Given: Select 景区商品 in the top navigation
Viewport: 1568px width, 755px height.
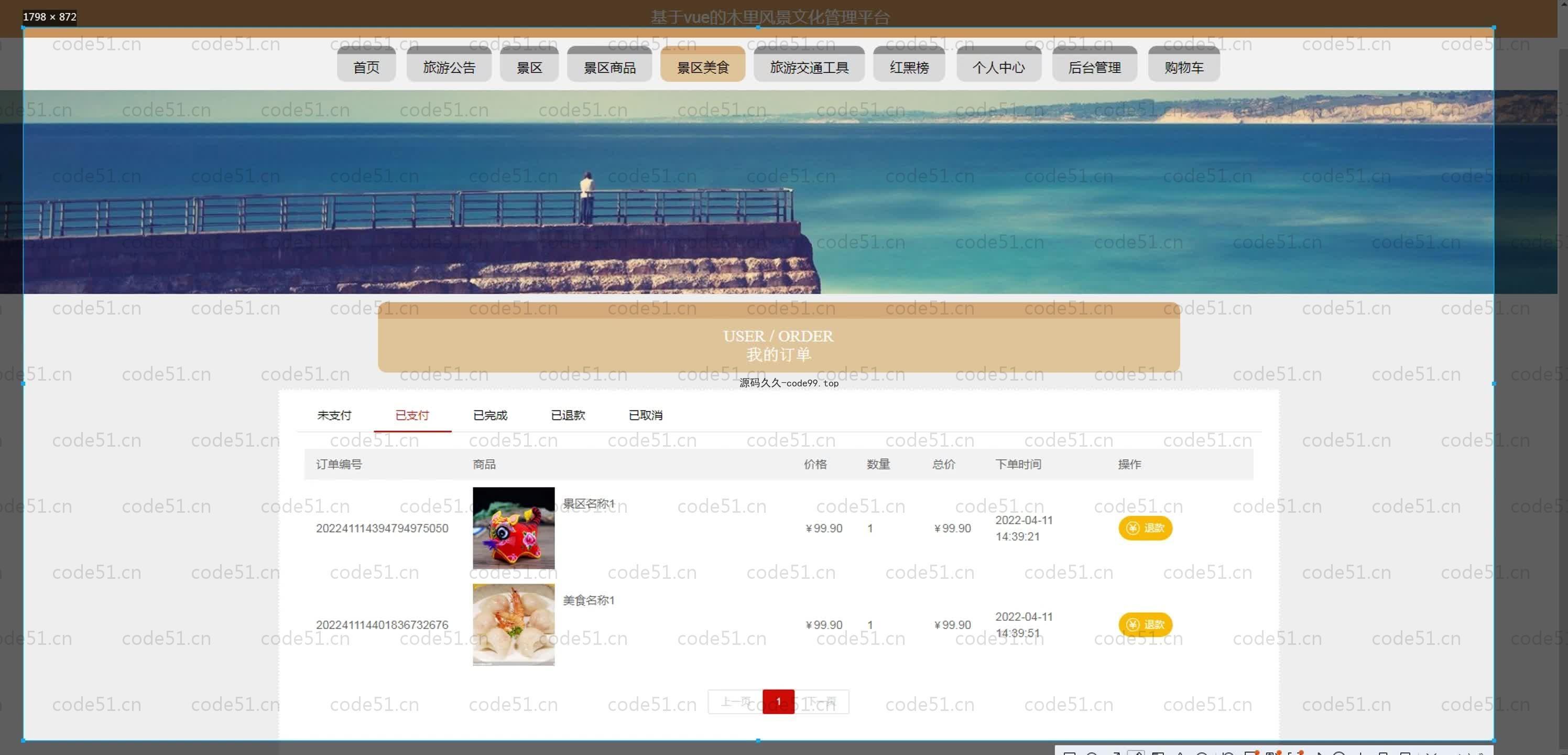Looking at the screenshot, I should 608,67.
